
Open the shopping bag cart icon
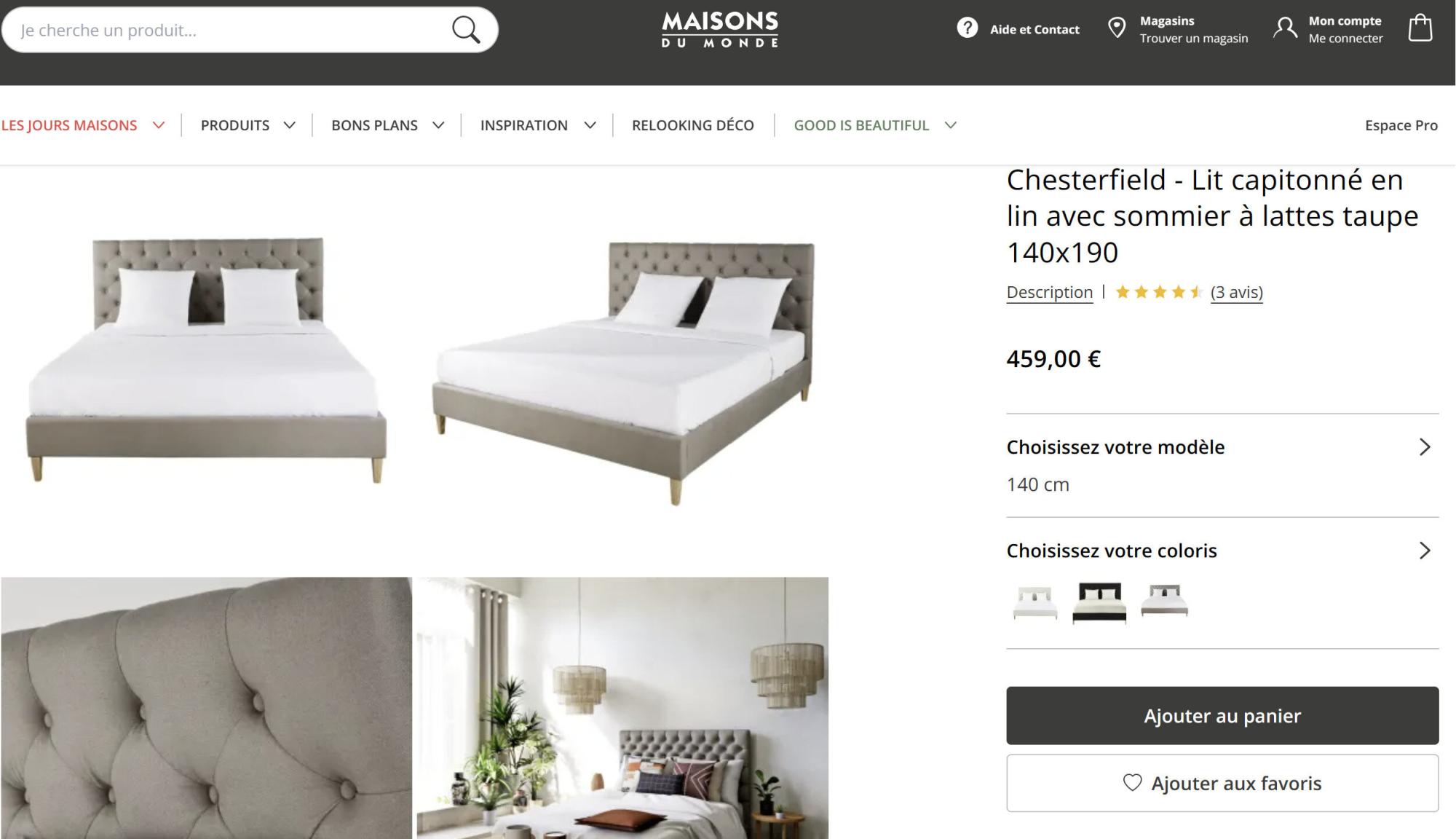(1420, 28)
